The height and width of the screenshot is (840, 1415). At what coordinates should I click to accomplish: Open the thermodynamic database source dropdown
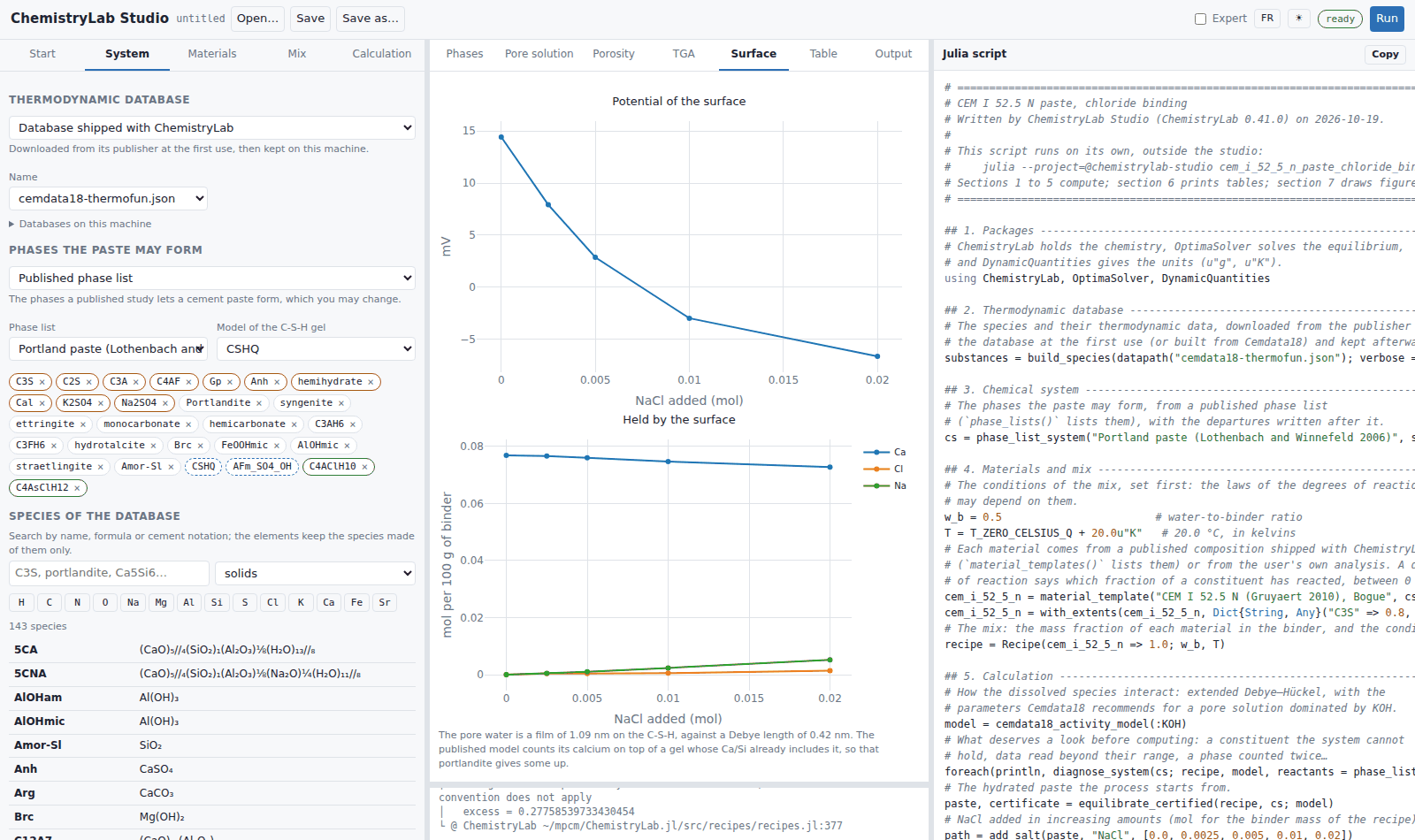coord(212,127)
